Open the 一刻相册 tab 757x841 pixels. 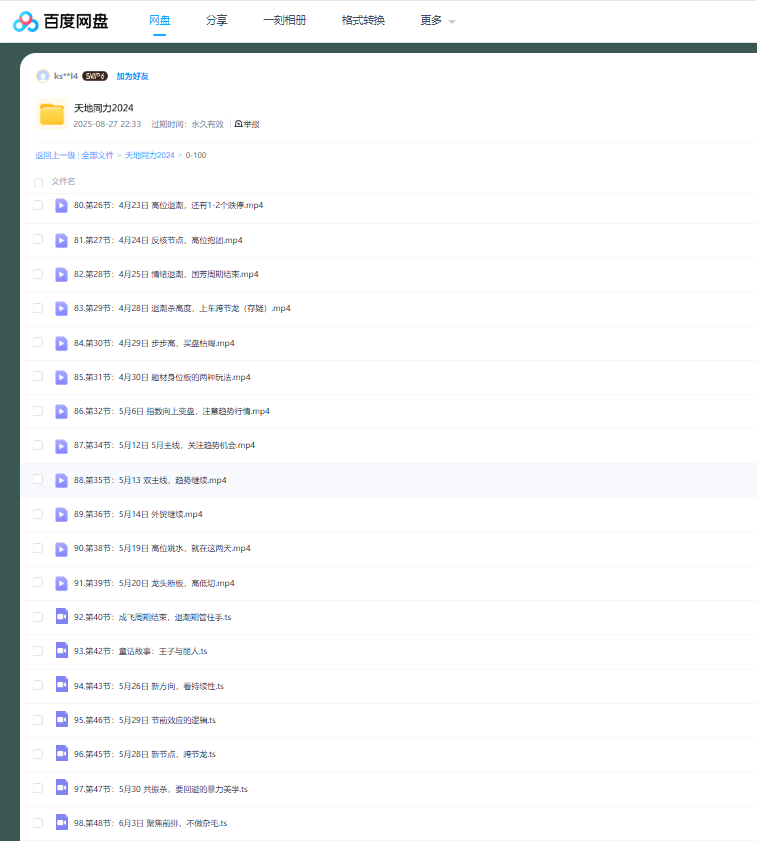click(x=284, y=21)
